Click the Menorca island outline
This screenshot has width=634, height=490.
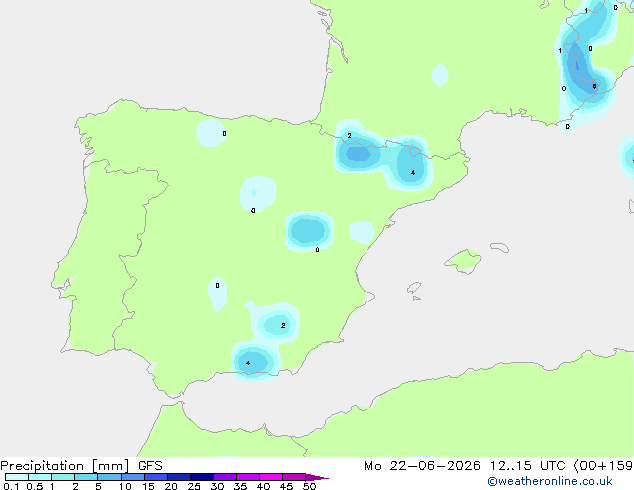click(x=499, y=247)
